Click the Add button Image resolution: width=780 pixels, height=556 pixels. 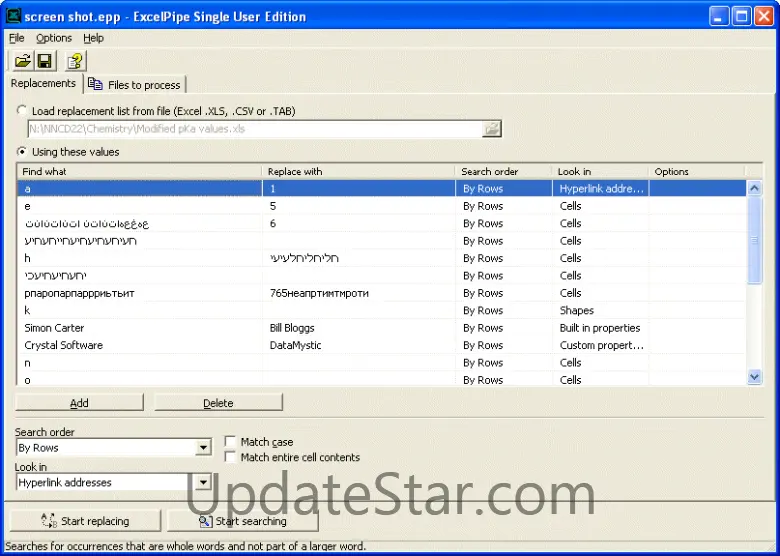tap(79, 403)
